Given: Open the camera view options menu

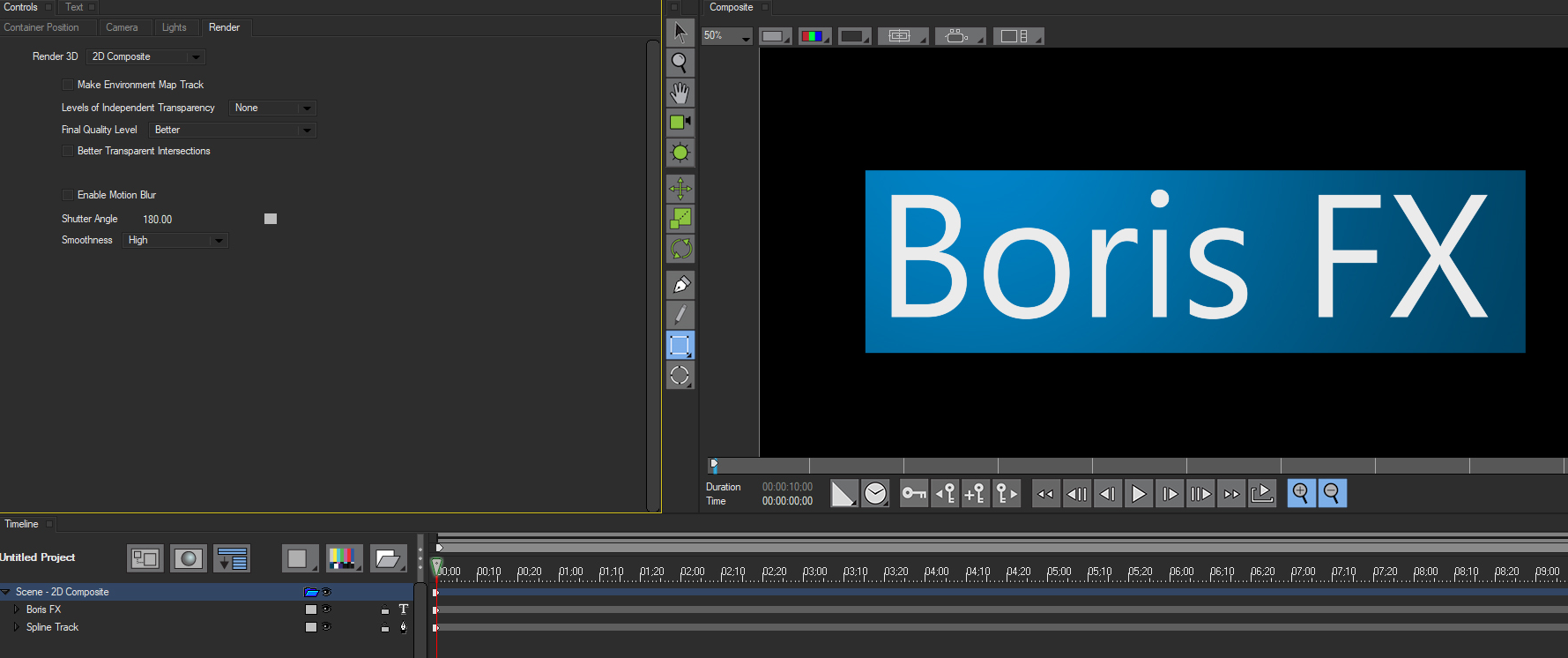Looking at the screenshot, I should click(960, 36).
